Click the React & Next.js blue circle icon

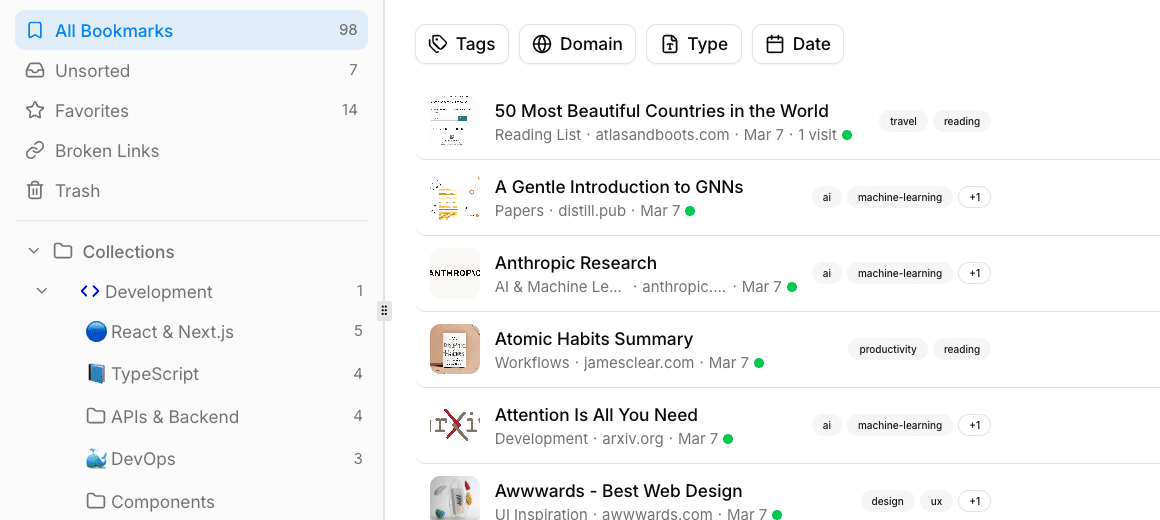[x=95, y=331]
